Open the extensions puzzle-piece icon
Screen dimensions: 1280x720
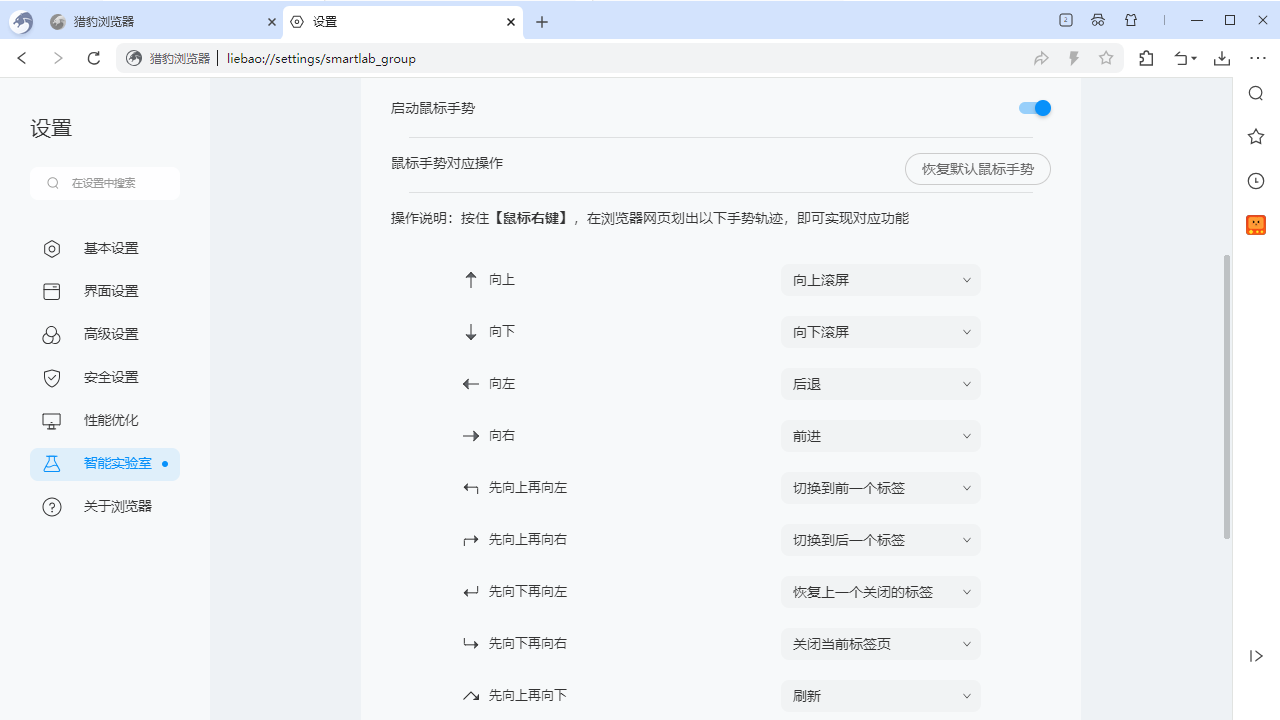click(x=1146, y=58)
